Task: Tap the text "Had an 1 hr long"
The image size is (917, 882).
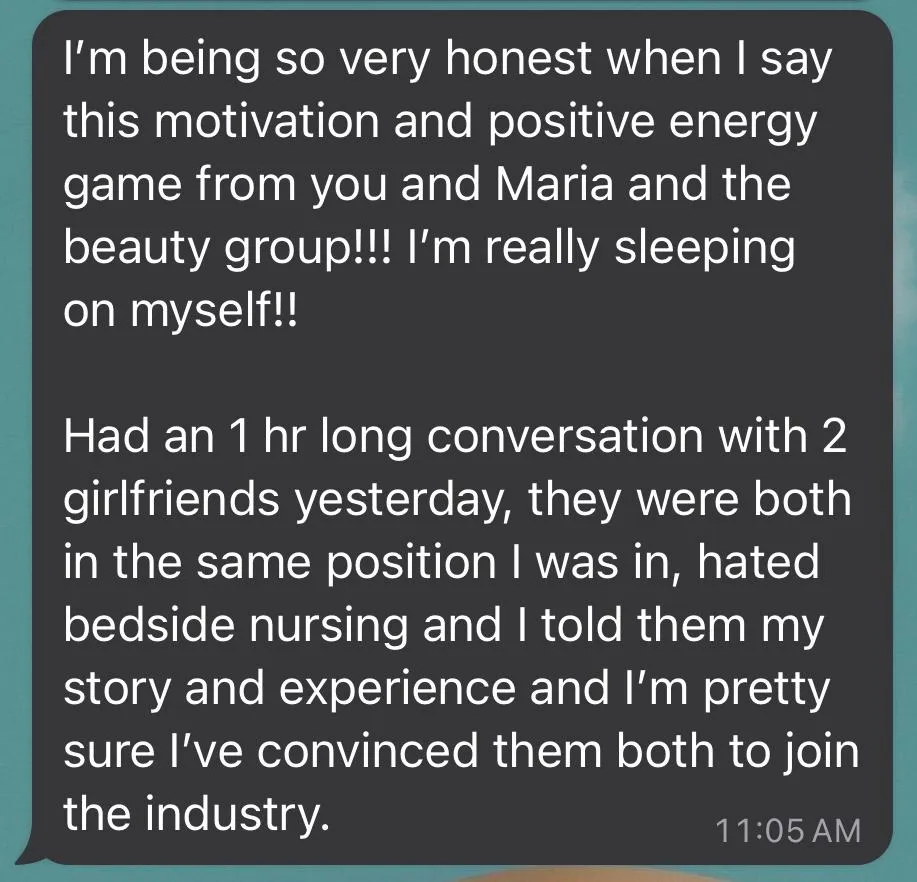Action: [x=238, y=436]
